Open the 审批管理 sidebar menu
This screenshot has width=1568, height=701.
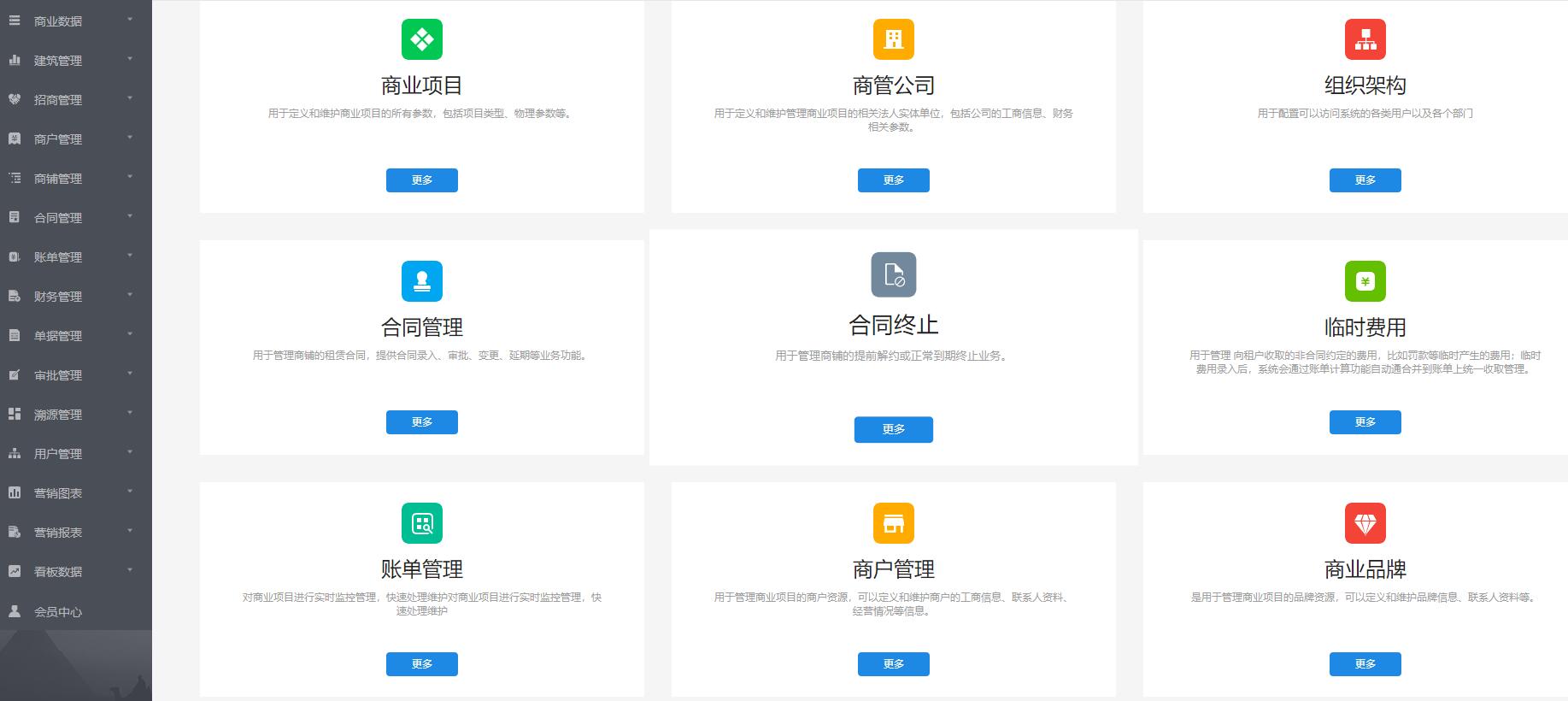76,374
